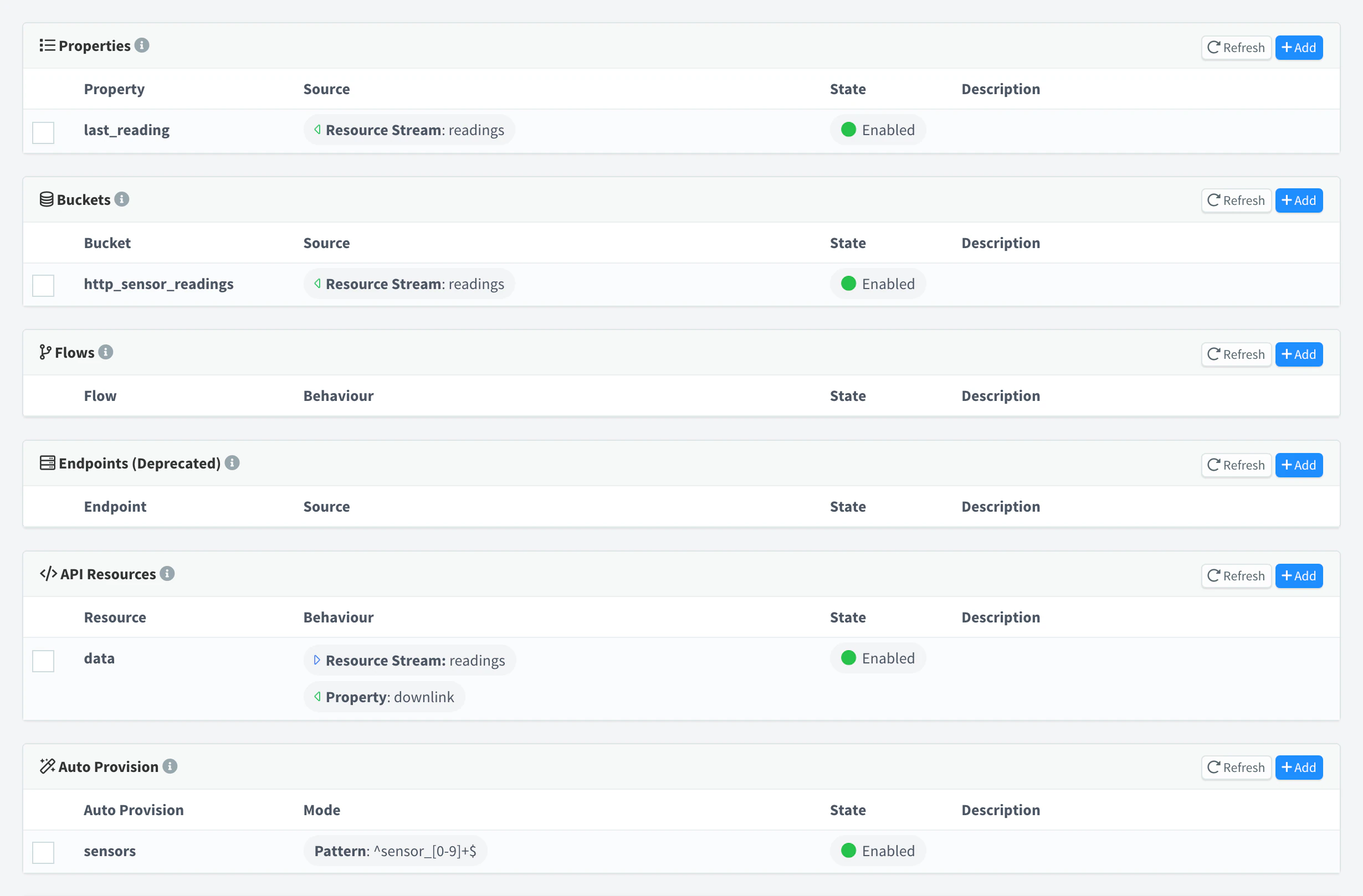This screenshot has width=1363, height=896.
Task: Tick the sensors auto provision checkbox
Action: click(x=43, y=852)
